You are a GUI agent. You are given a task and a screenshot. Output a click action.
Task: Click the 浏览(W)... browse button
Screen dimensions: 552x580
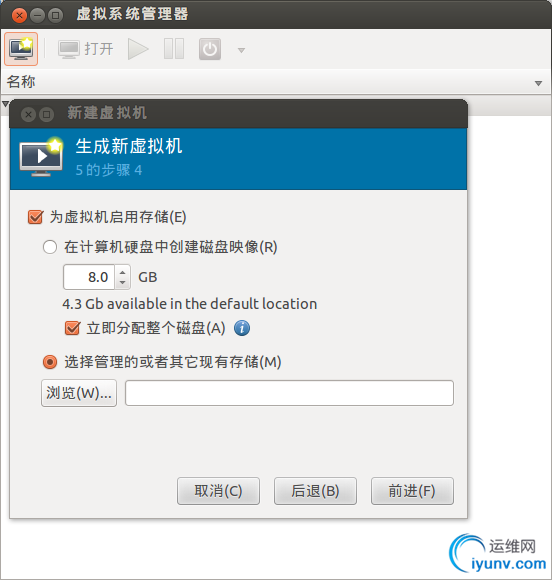coord(79,393)
